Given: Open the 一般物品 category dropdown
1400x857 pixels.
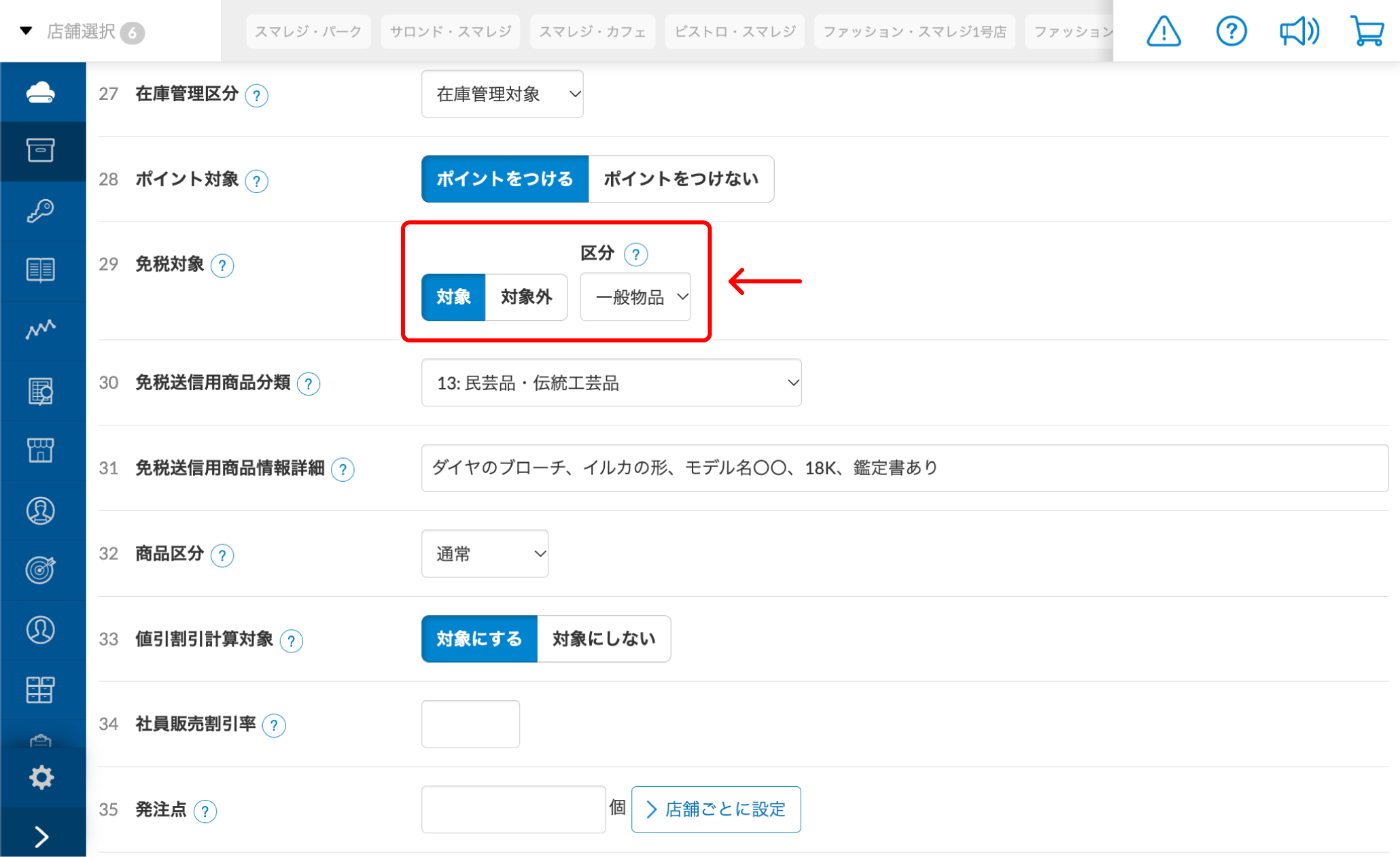Looking at the screenshot, I should coord(635,297).
